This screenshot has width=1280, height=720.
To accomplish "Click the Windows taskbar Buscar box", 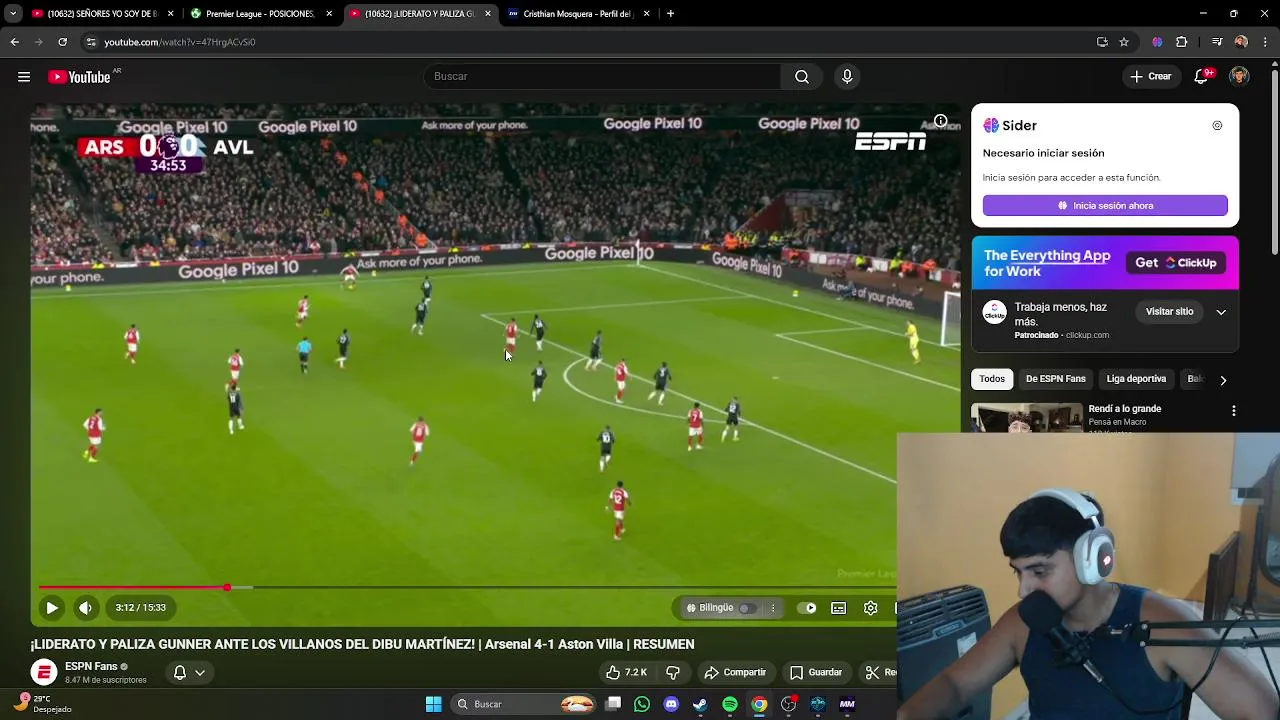I will [523, 704].
